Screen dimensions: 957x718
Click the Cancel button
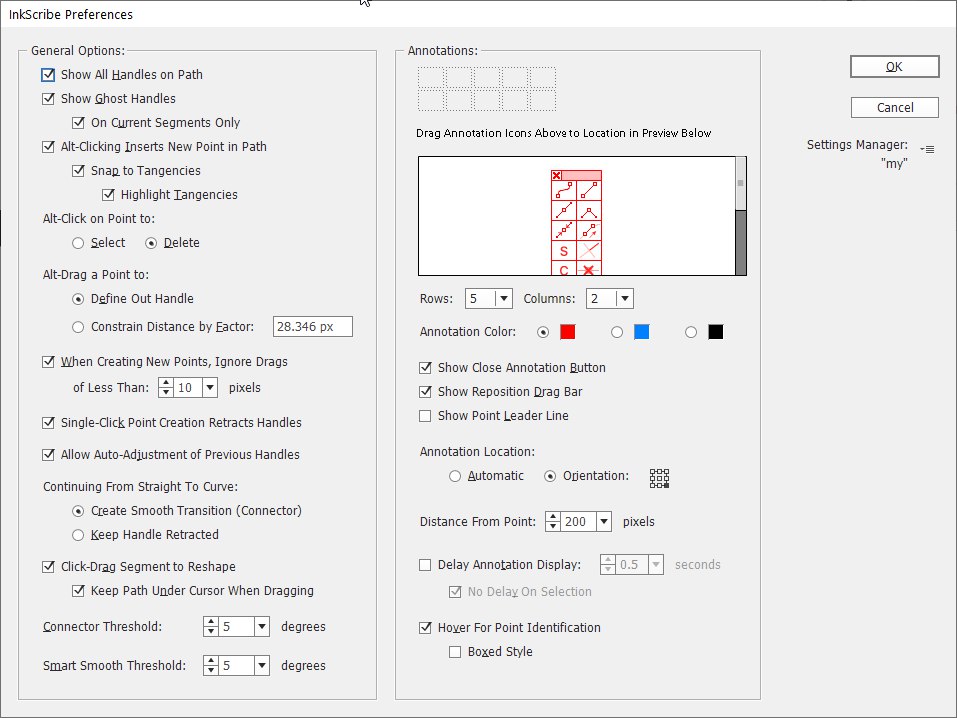(x=894, y=108)
